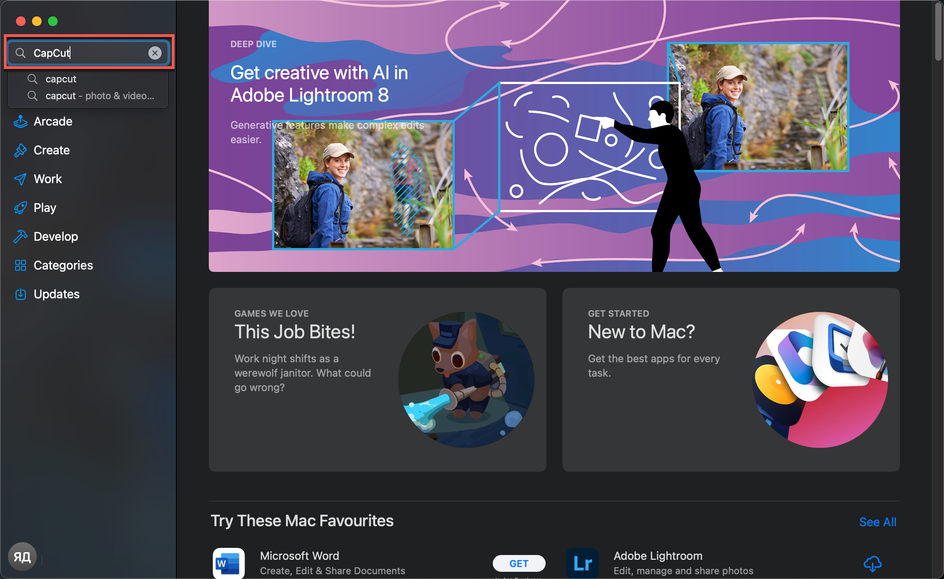Screen dimensions: 944x579
Task: Click the Create paintbrush icon
Action: (x=20, y=150)
